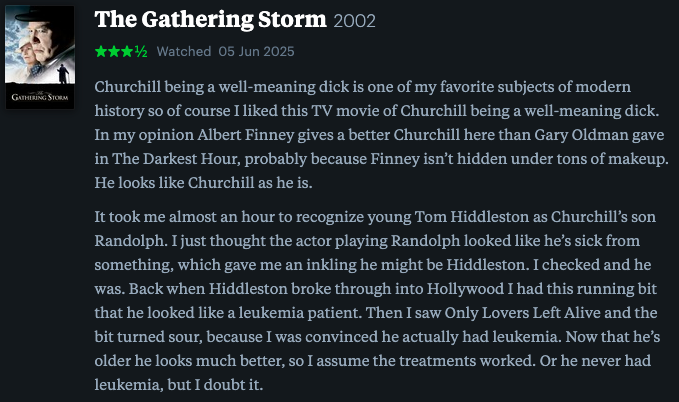Click the Watched label
The image size is (679, 402).
tap(184, 52)
